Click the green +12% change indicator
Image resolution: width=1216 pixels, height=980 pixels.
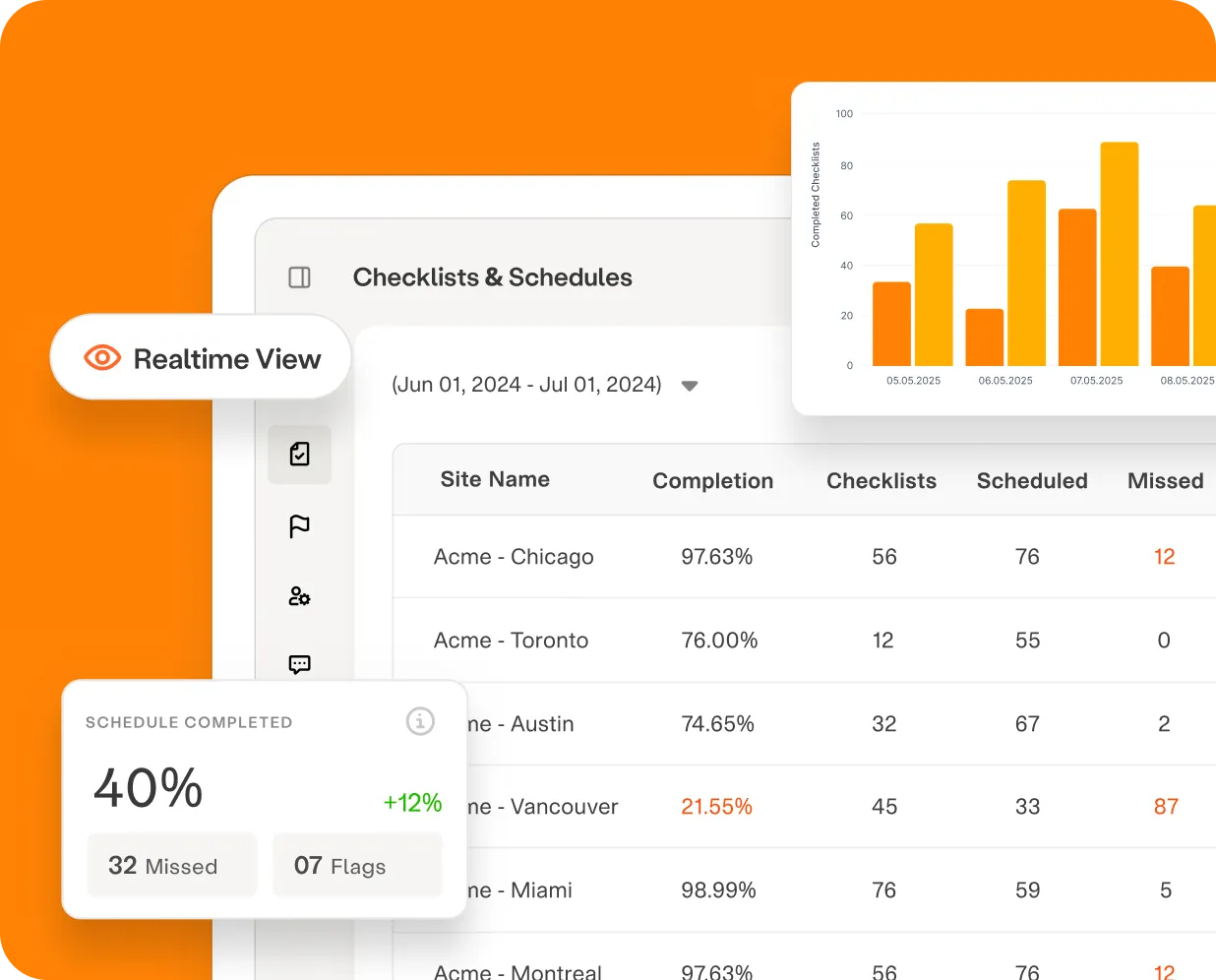[x=412, y=803]
